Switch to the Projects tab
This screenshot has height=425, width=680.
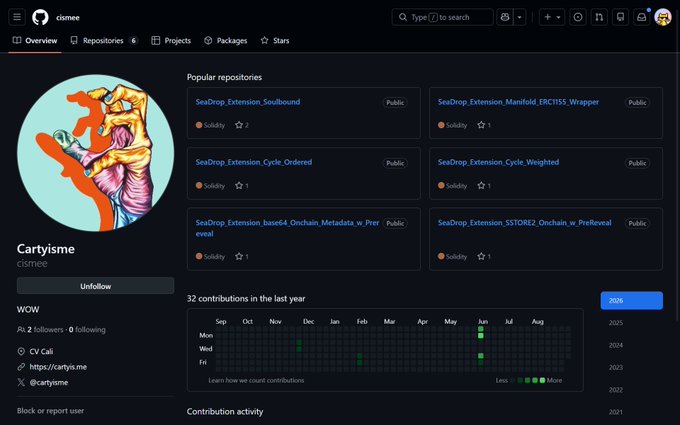pyautogui.click(x=171, y=40)
